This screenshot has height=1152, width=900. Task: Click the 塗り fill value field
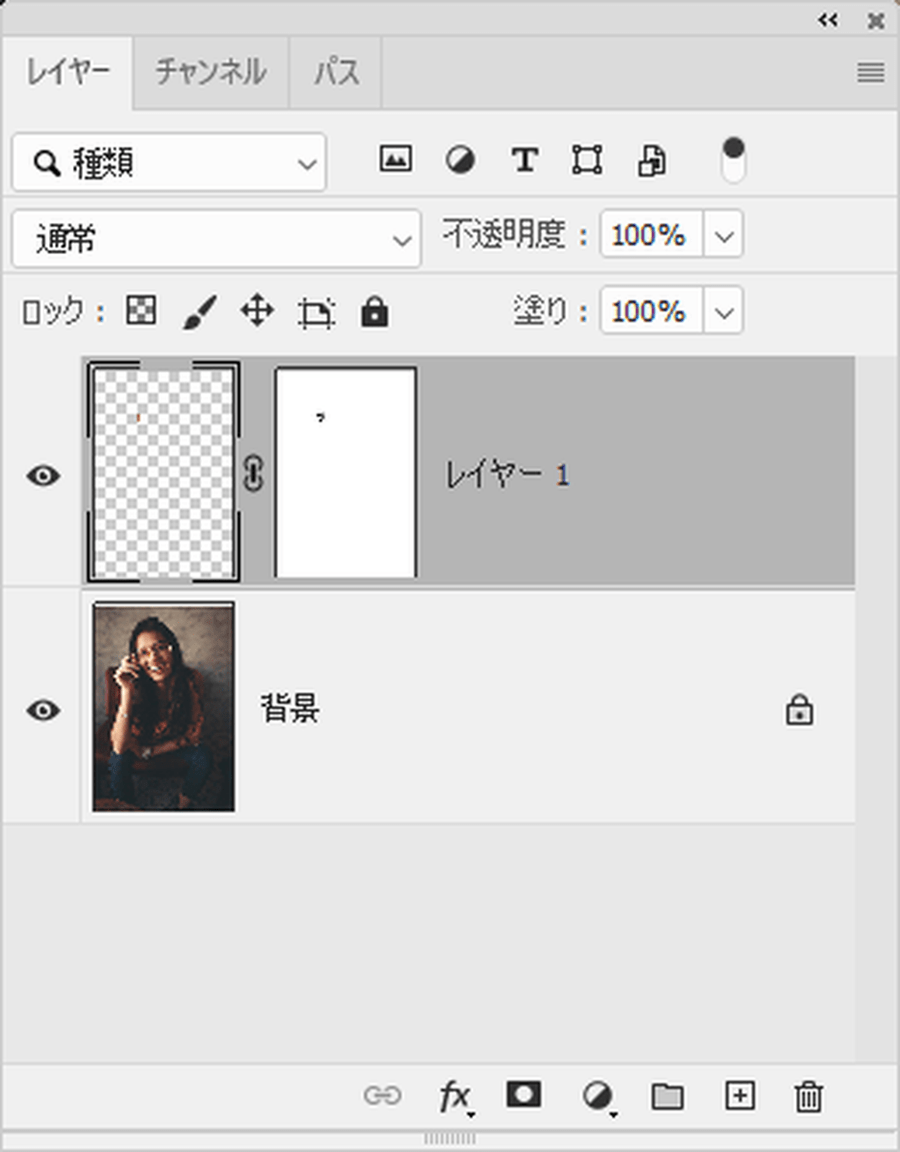point(650,312)
